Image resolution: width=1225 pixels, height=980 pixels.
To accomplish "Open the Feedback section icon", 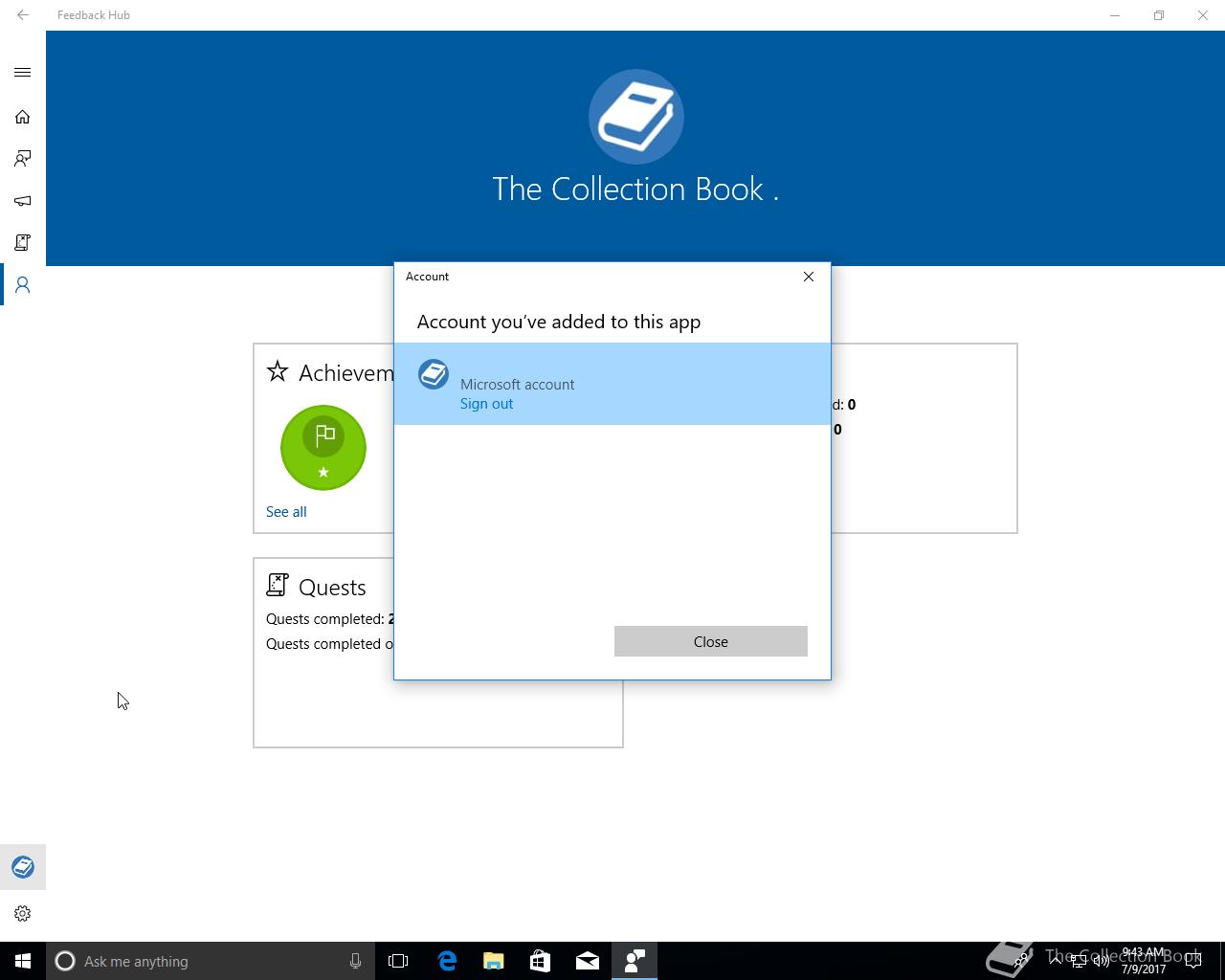I will point(23,159).
